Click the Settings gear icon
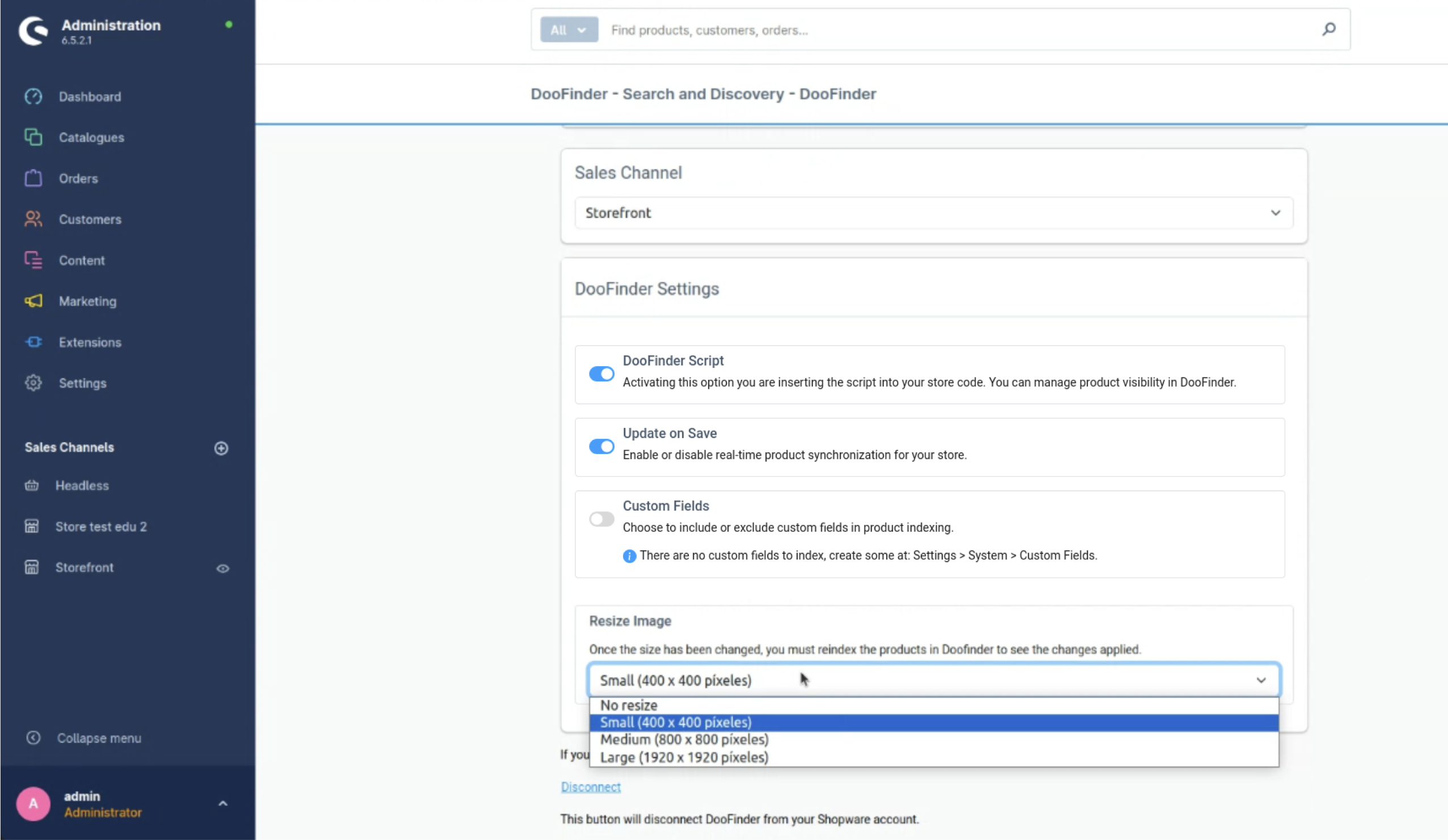 33,383
